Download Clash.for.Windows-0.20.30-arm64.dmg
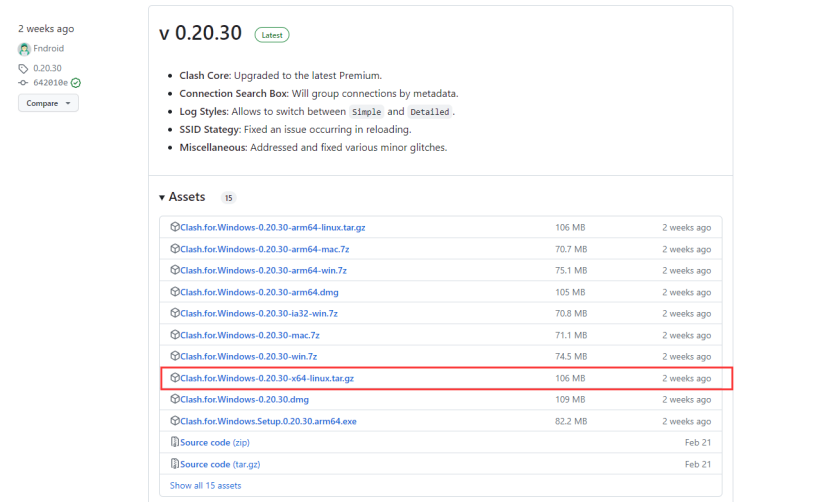This screenshot has width=827, height=502. (259, 292)
